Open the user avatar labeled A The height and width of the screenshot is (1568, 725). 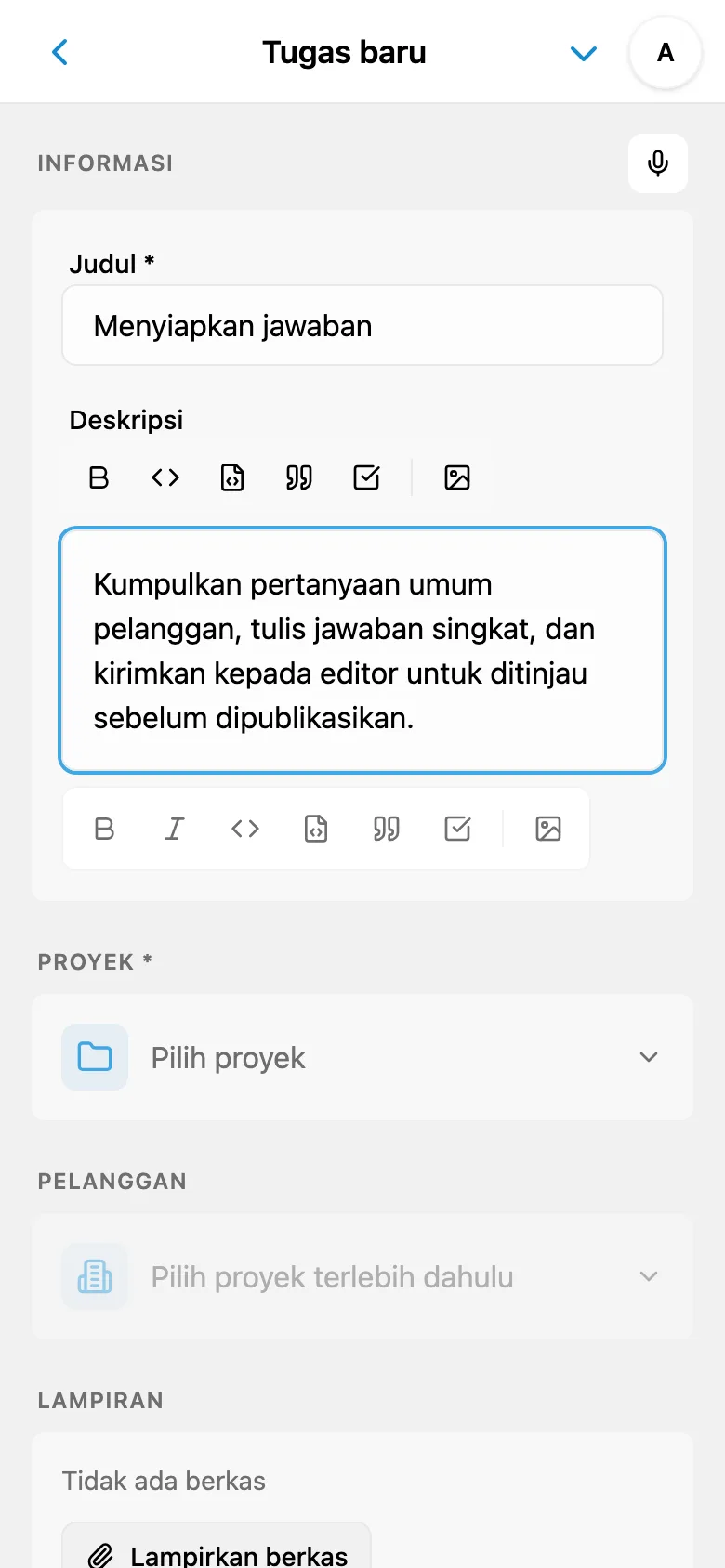click(x=666, y=53)
